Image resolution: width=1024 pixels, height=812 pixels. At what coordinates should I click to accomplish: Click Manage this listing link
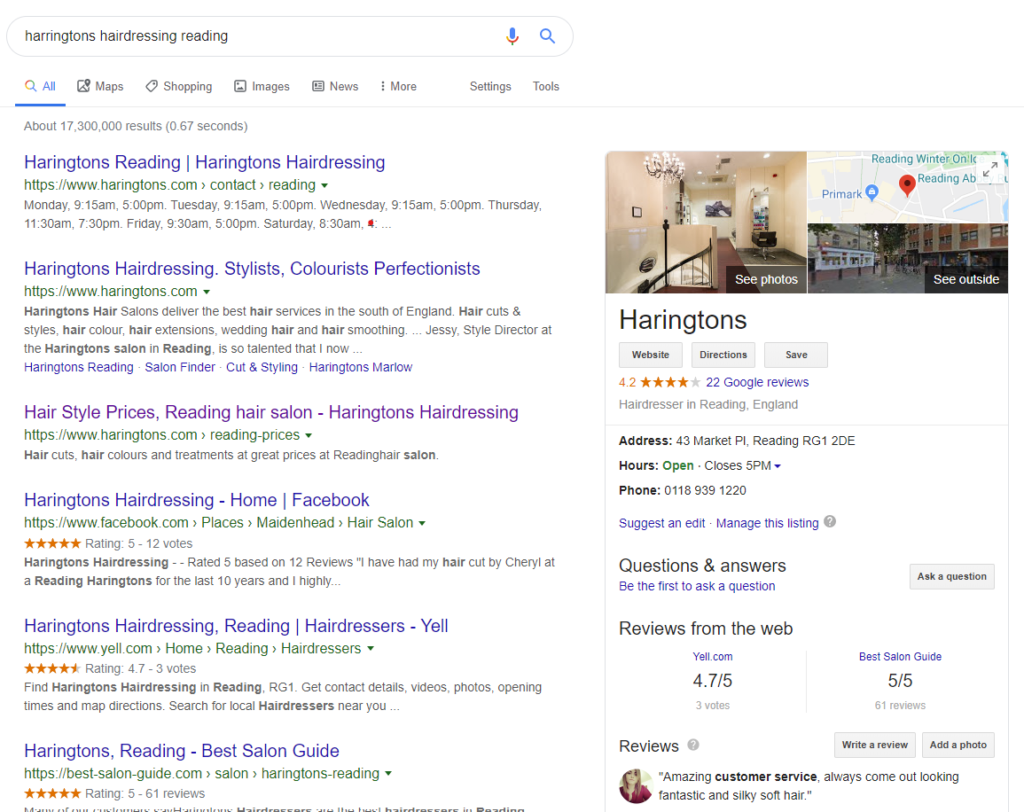click(x=767, y=523)
